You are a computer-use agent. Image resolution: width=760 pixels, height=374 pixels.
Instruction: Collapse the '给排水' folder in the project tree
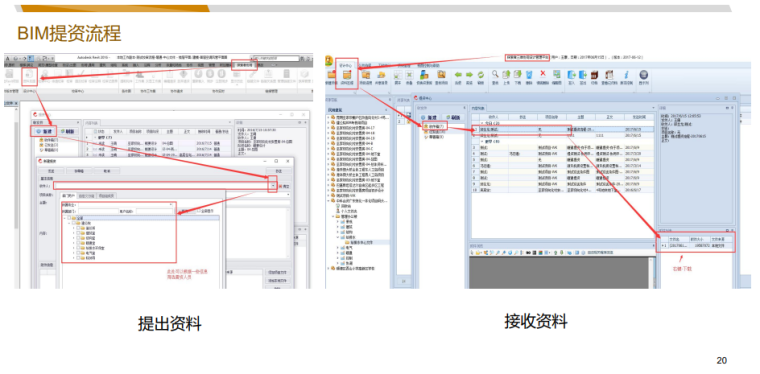click(337, 237)
